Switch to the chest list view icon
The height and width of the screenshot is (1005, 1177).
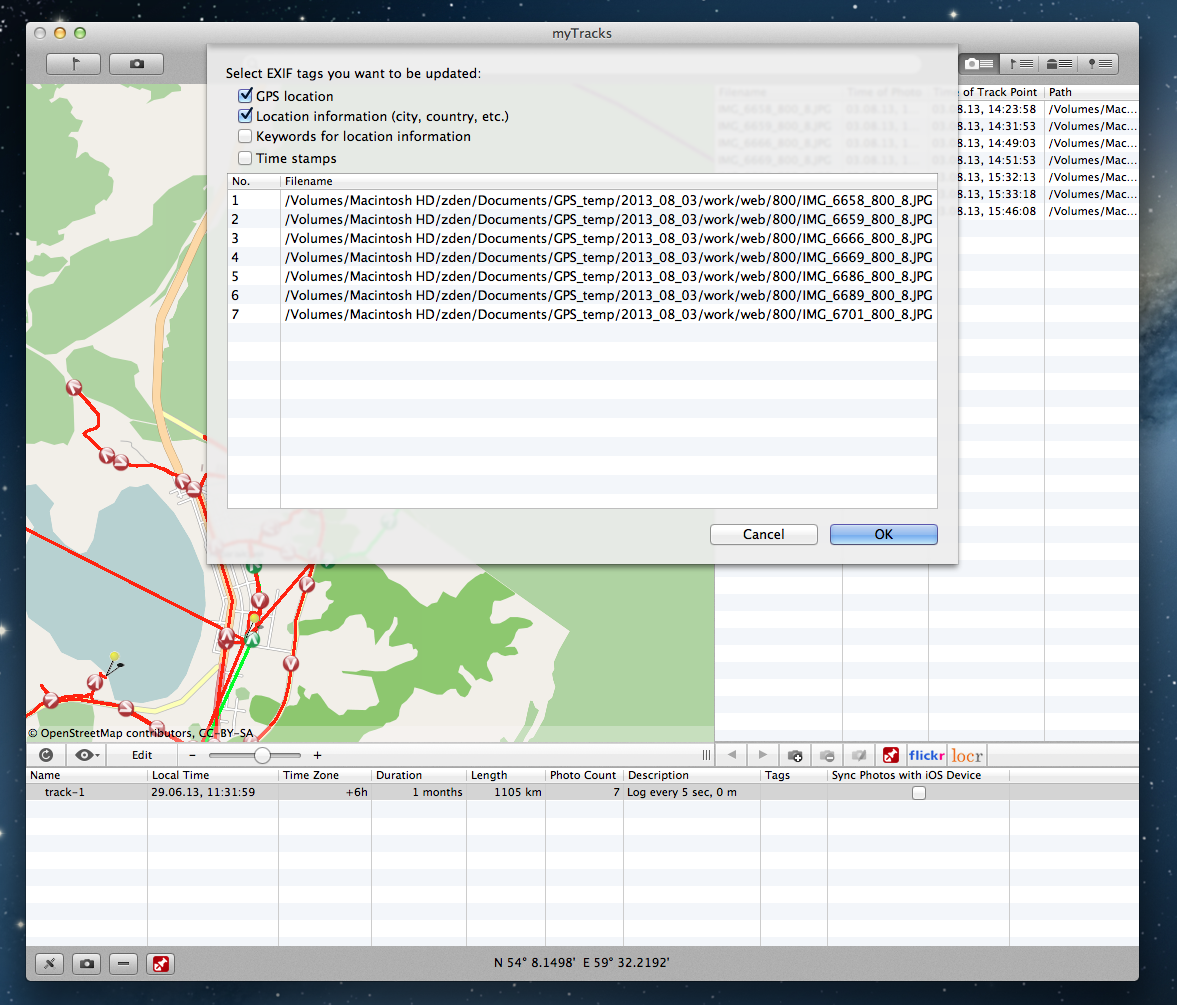(1059, 64)
